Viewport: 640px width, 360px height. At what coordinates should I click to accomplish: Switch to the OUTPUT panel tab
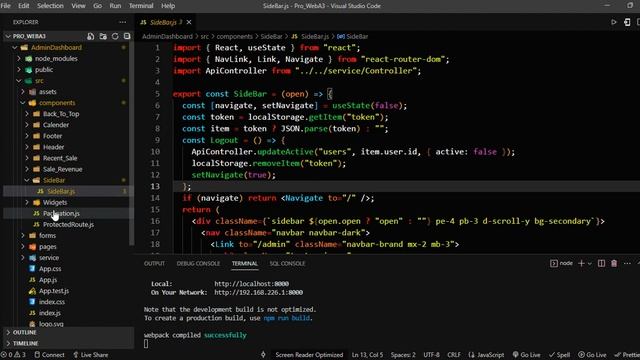coord(154,264)
